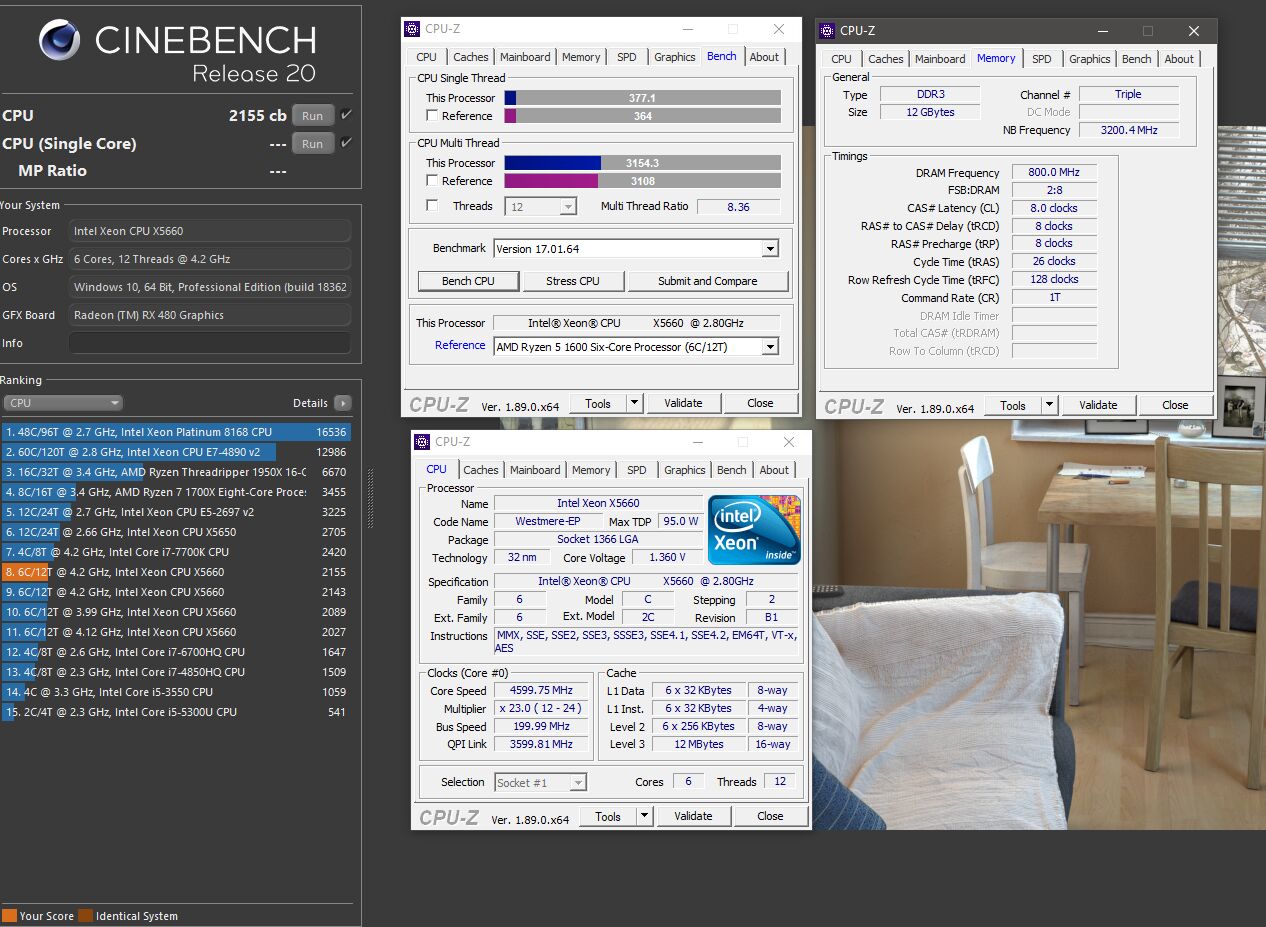Click the Your Score orange legend swatch
The height and width of the screenshot is (927, 1266).
(x=9, y=916)
